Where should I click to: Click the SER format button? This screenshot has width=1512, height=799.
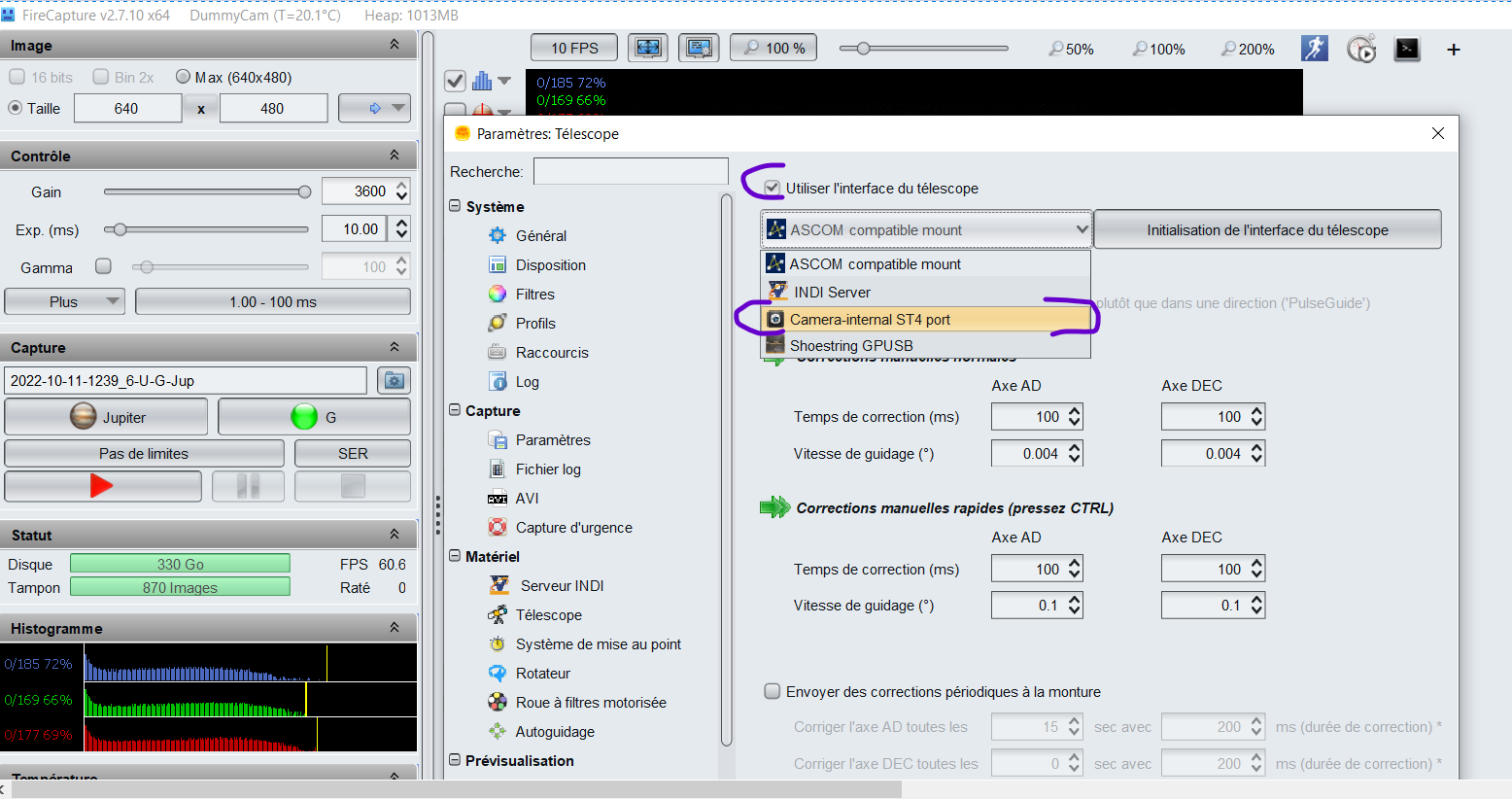353,453
